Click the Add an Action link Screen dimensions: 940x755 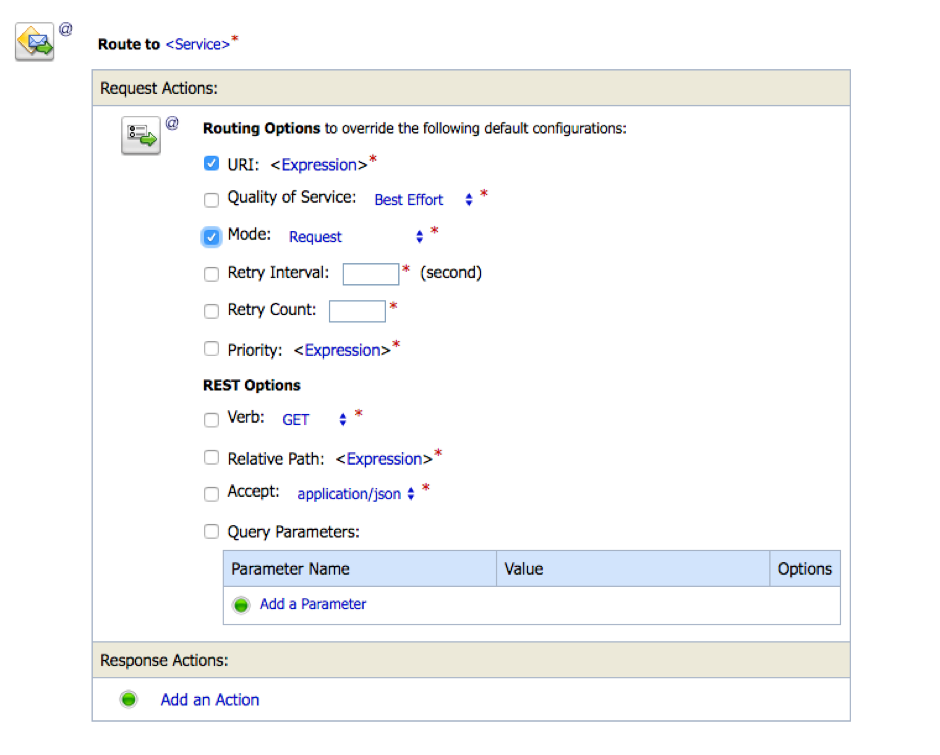210,700
